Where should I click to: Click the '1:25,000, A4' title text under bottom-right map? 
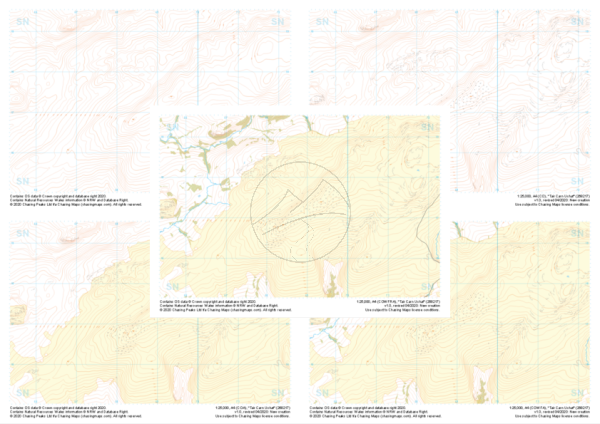[549, 408]
